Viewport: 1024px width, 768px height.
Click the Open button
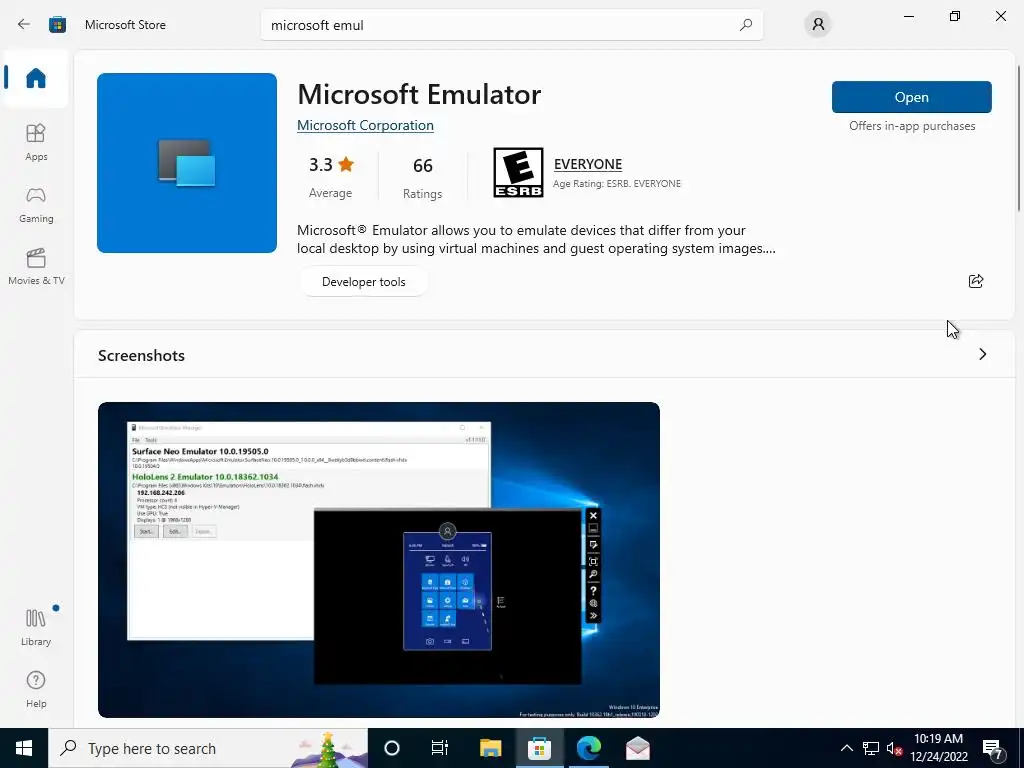[912, 97]
